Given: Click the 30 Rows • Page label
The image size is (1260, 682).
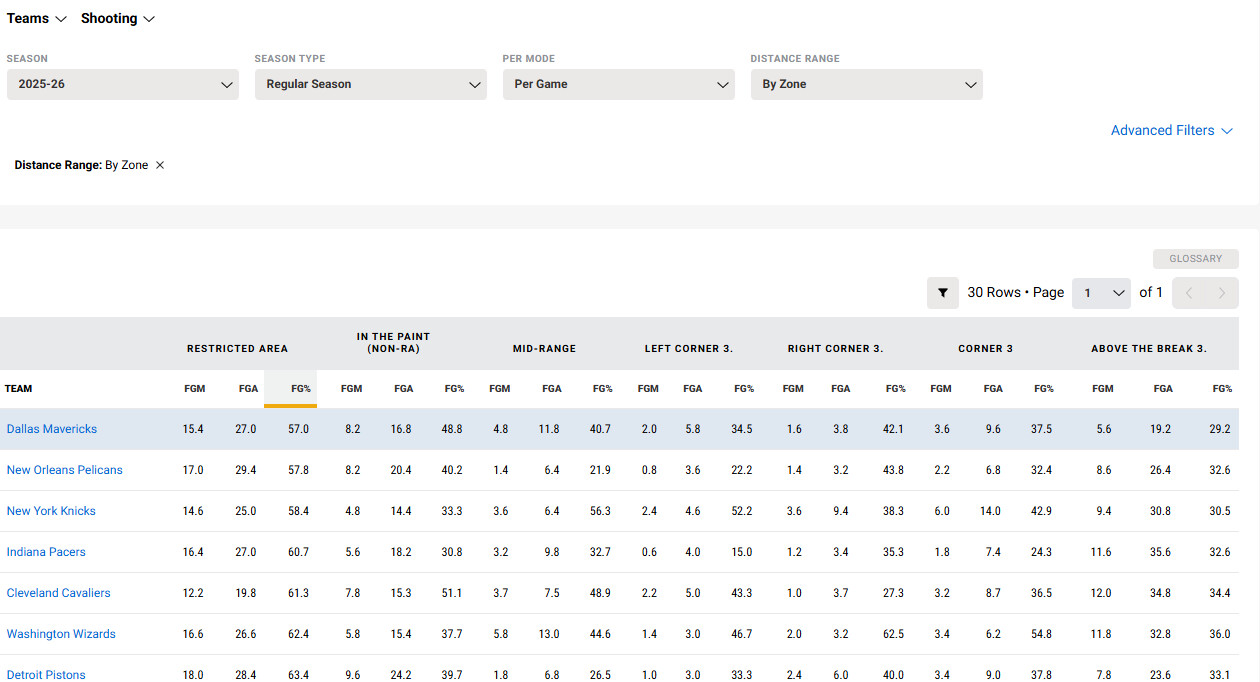Looking at the screenshot, I should 1015,293.
